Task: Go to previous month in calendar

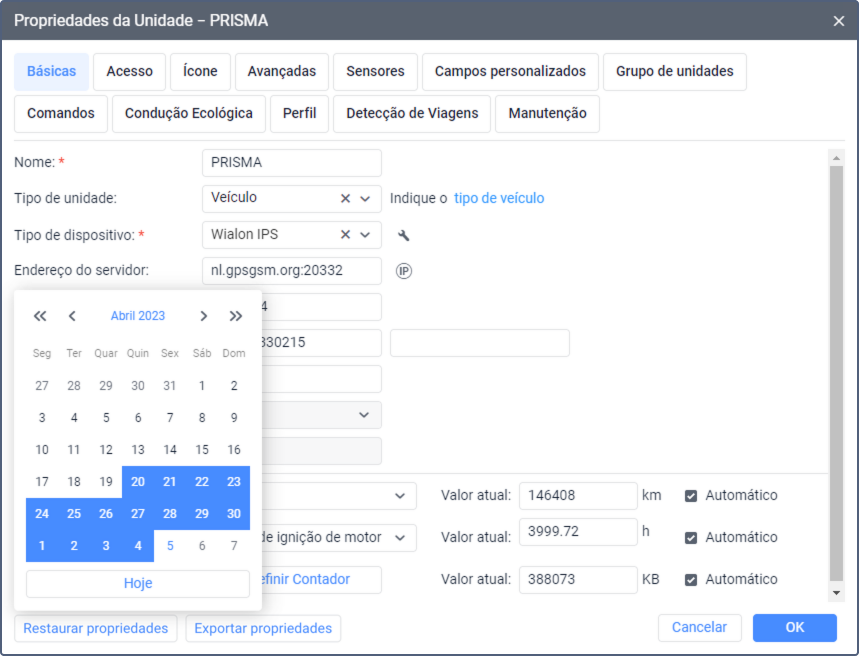Action: point(72,316)
